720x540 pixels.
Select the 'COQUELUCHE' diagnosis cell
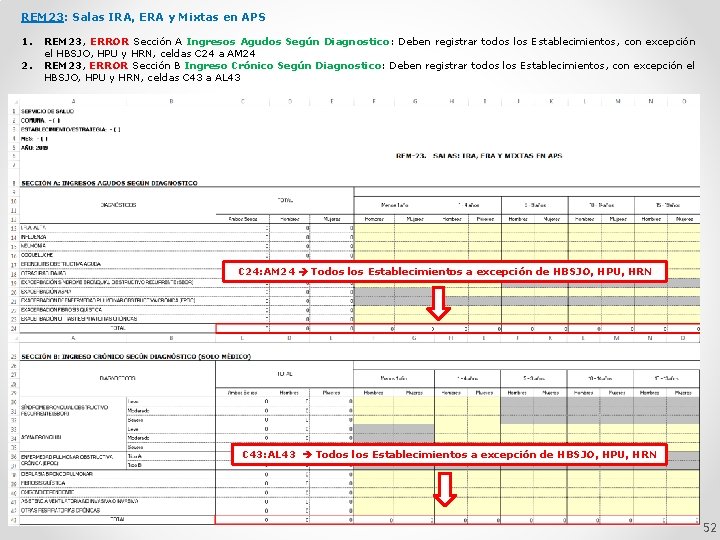pyautogui.click(x=37, y=255)
